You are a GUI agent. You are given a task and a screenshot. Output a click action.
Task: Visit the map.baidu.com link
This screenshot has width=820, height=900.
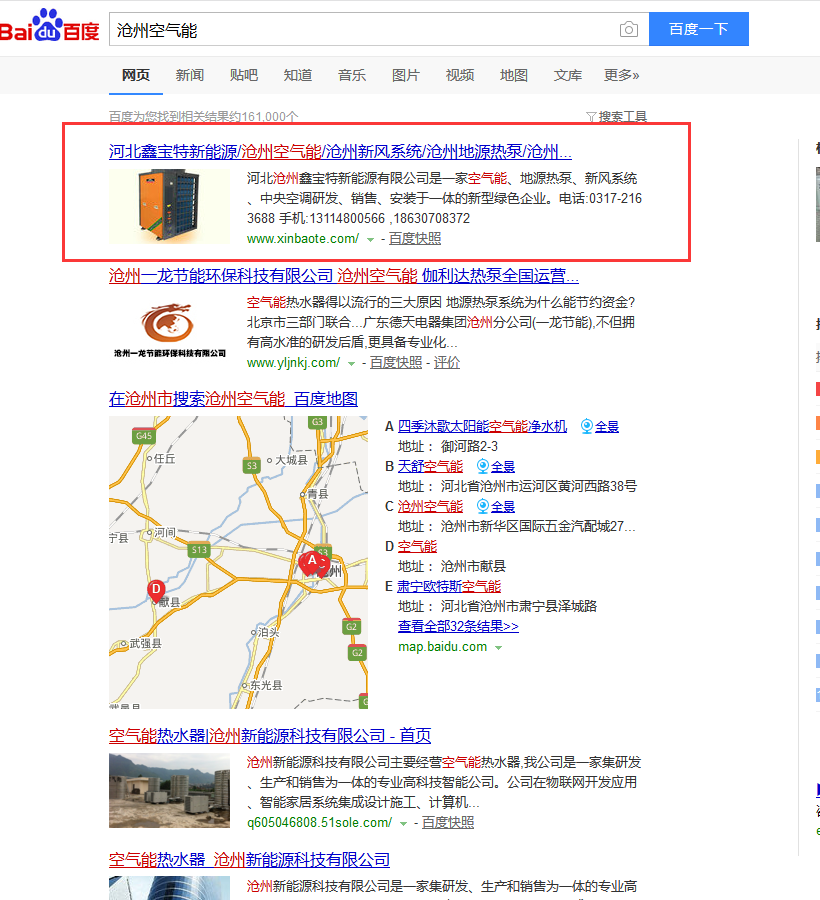coord(442,647)
